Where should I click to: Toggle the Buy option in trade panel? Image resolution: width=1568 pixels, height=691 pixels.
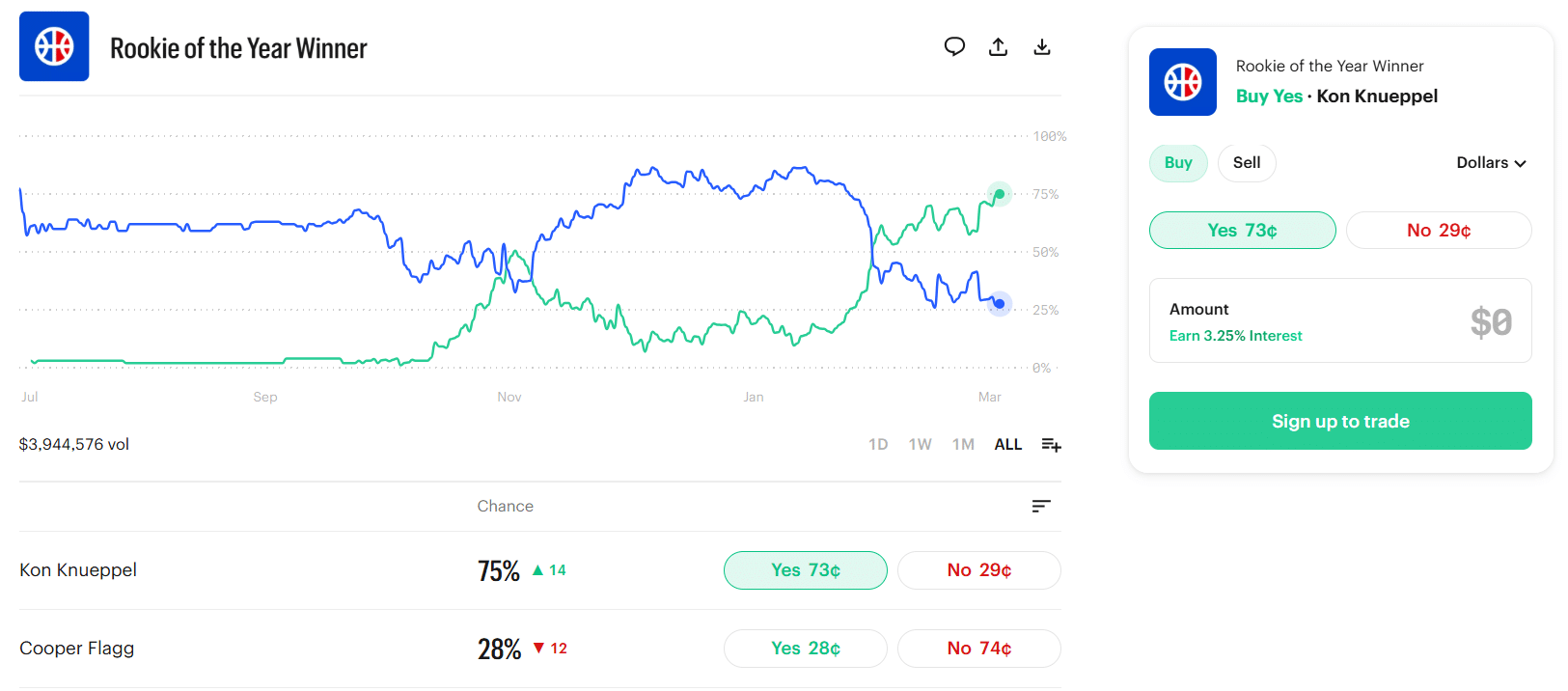tap(1177, 163)
